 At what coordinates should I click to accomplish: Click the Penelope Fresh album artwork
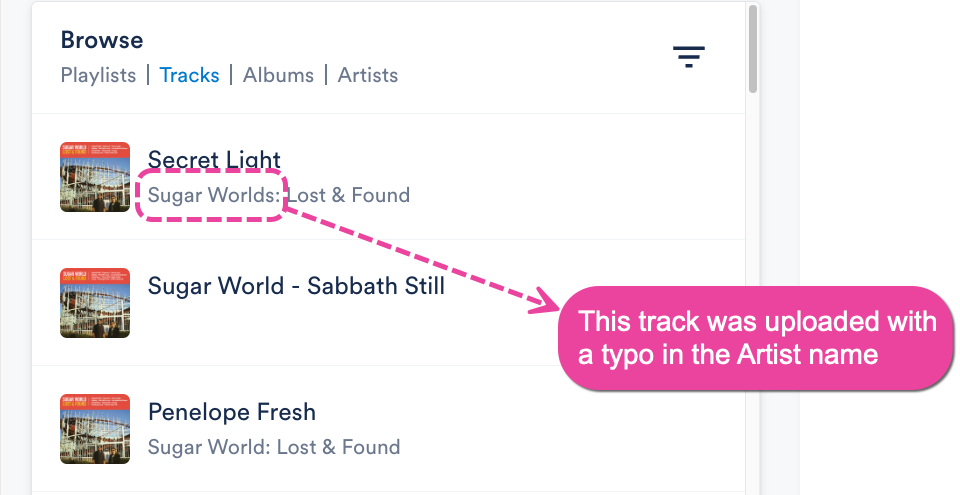pyautogui.click(x=95, y=429)
